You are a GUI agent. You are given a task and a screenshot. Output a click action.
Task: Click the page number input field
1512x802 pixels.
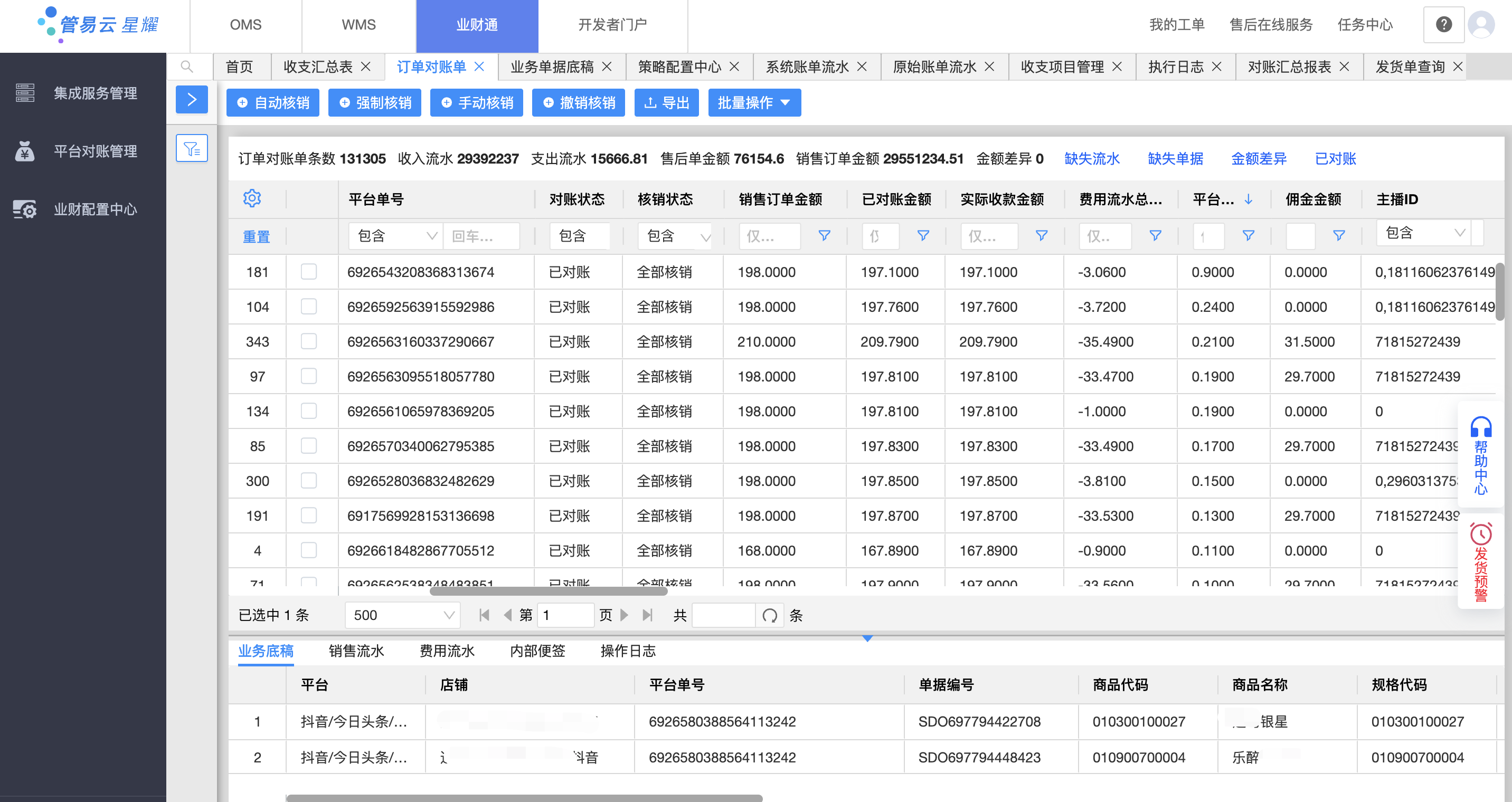point(565,615)
